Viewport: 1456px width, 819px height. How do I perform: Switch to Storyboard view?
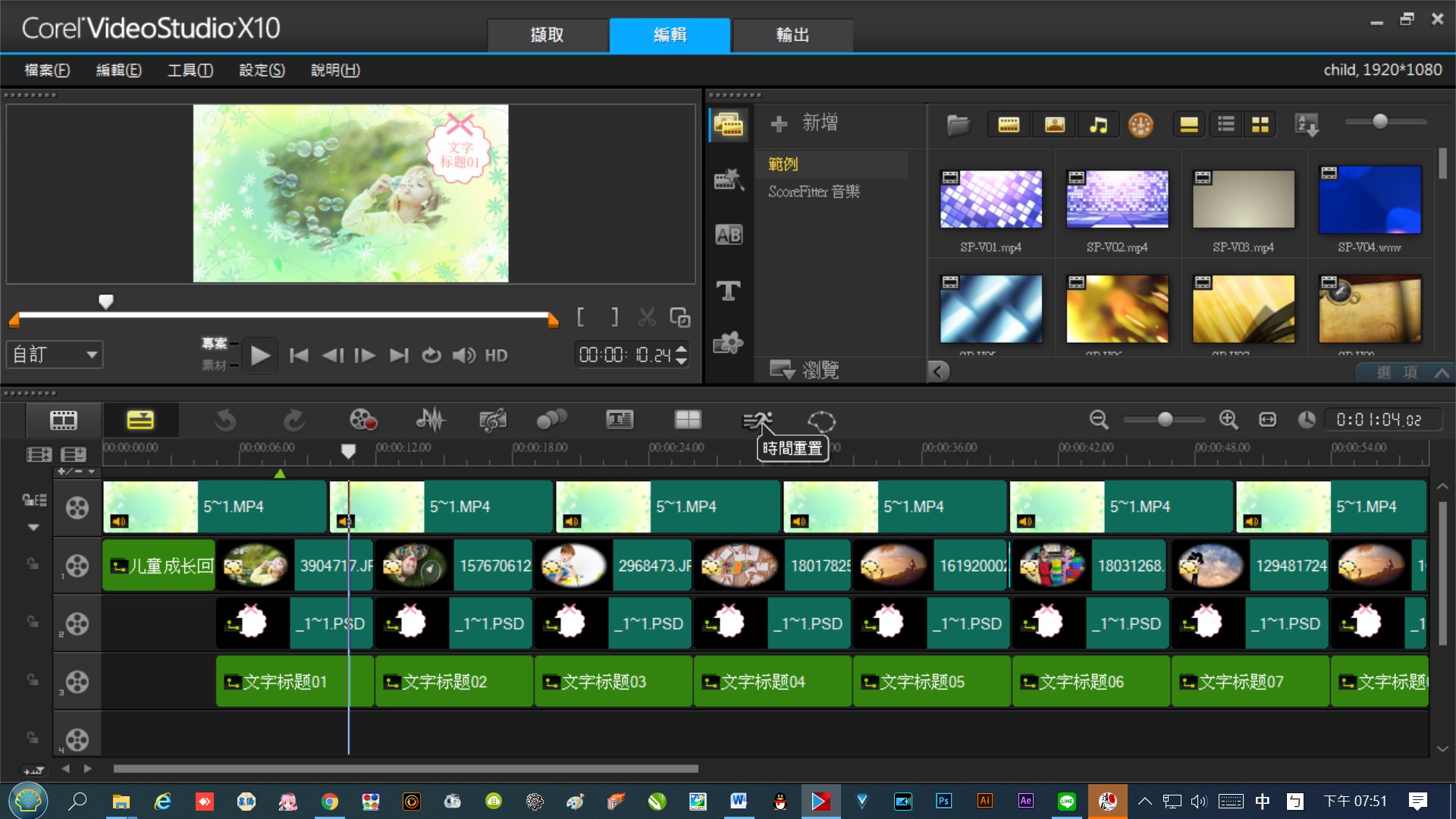pos(64,420)
